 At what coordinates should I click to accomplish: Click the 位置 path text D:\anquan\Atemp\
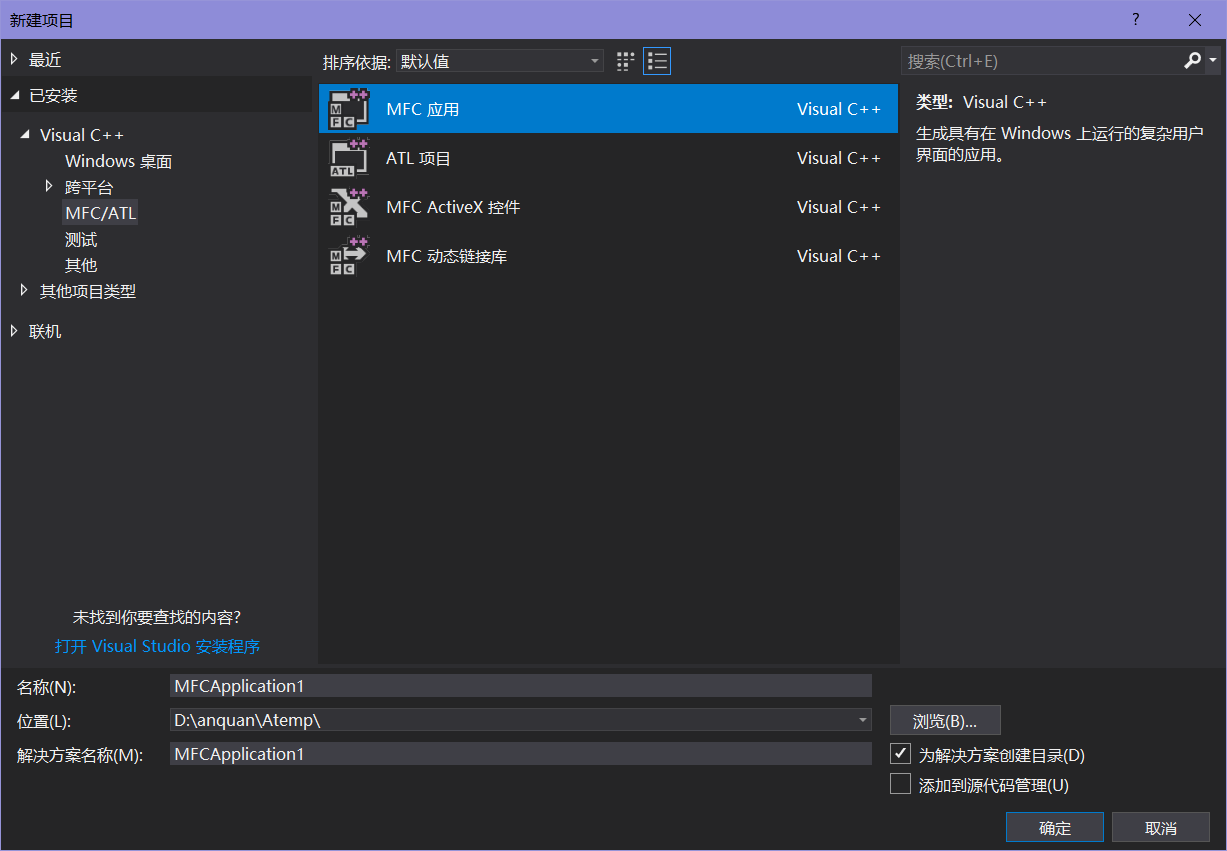[247, 720]
